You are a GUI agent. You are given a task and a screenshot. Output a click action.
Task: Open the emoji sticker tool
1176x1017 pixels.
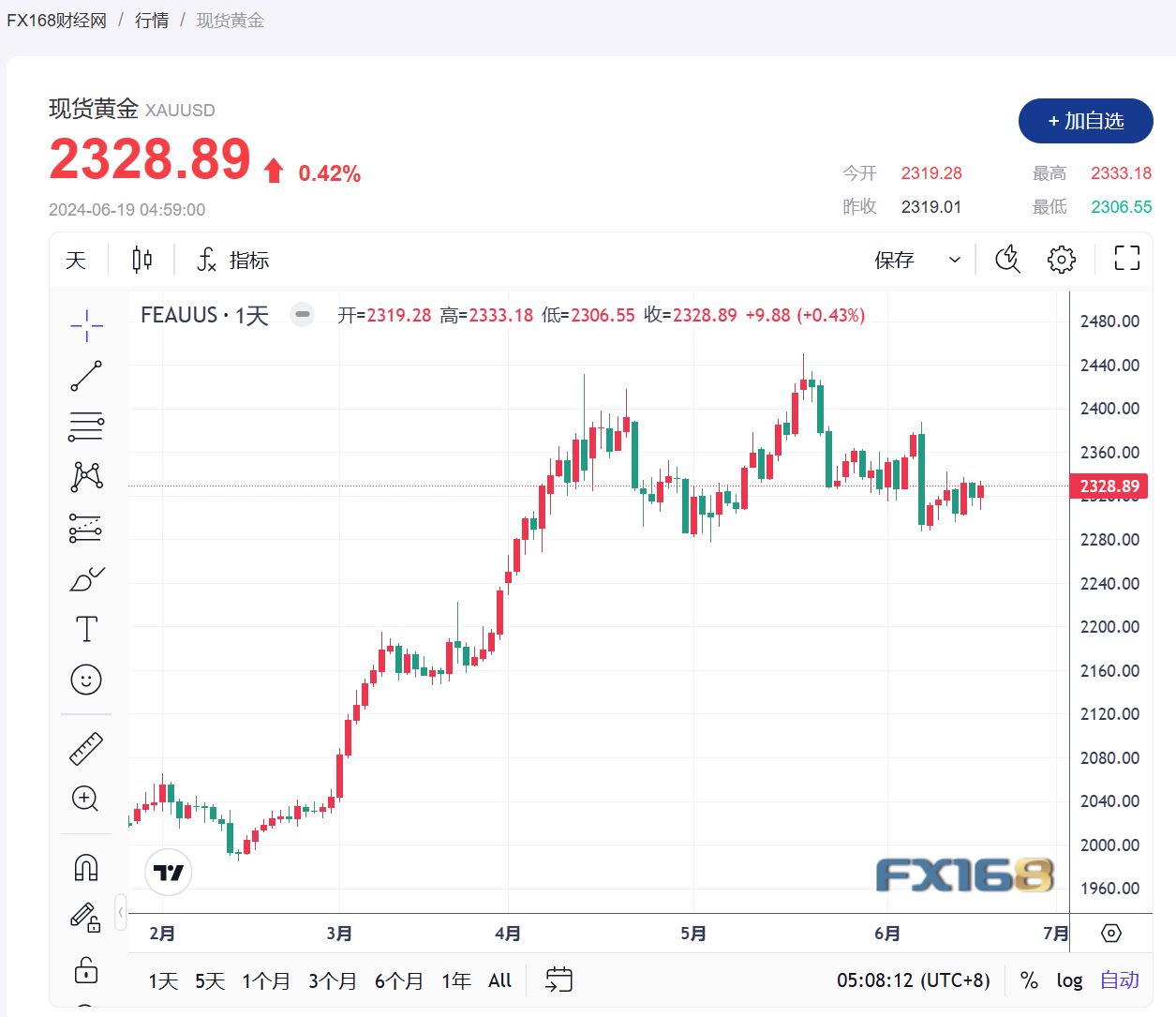[x=85, y=680]
